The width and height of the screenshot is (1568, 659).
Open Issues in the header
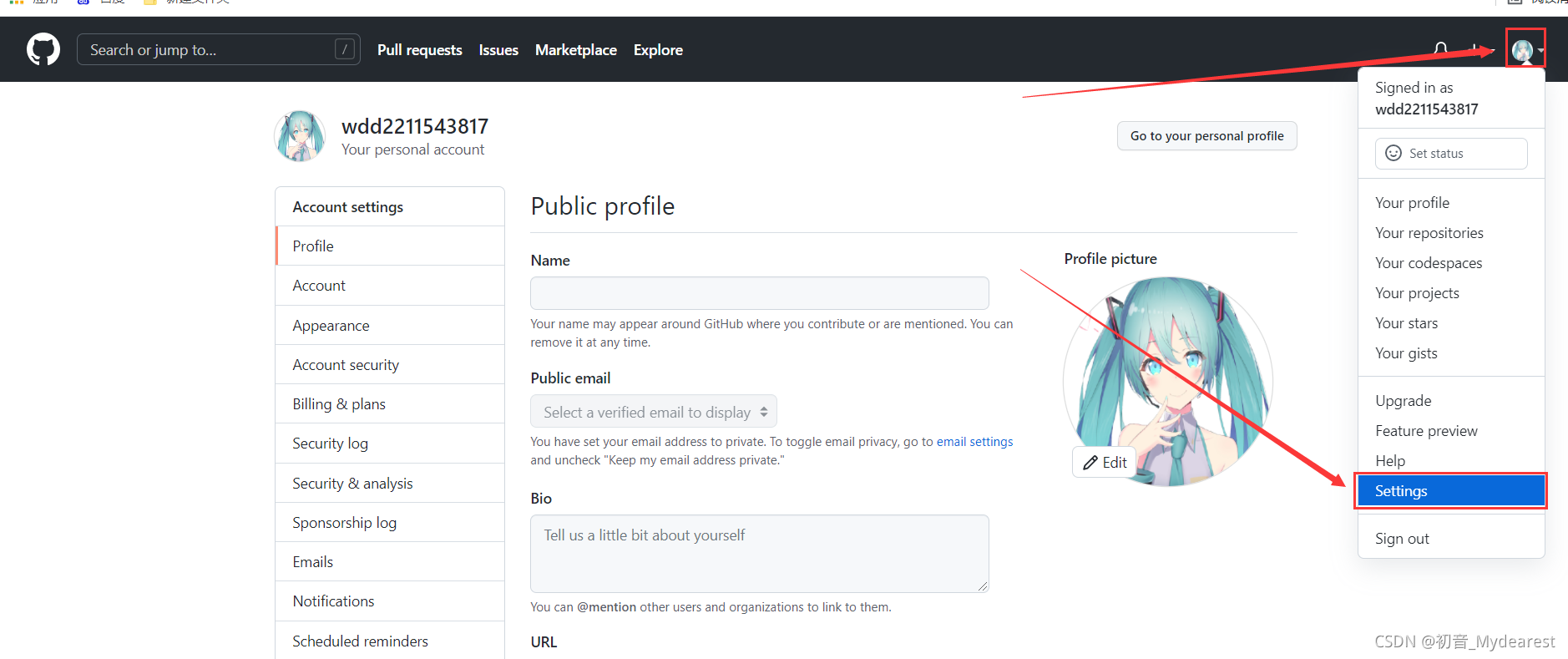[x=498, y=50]
